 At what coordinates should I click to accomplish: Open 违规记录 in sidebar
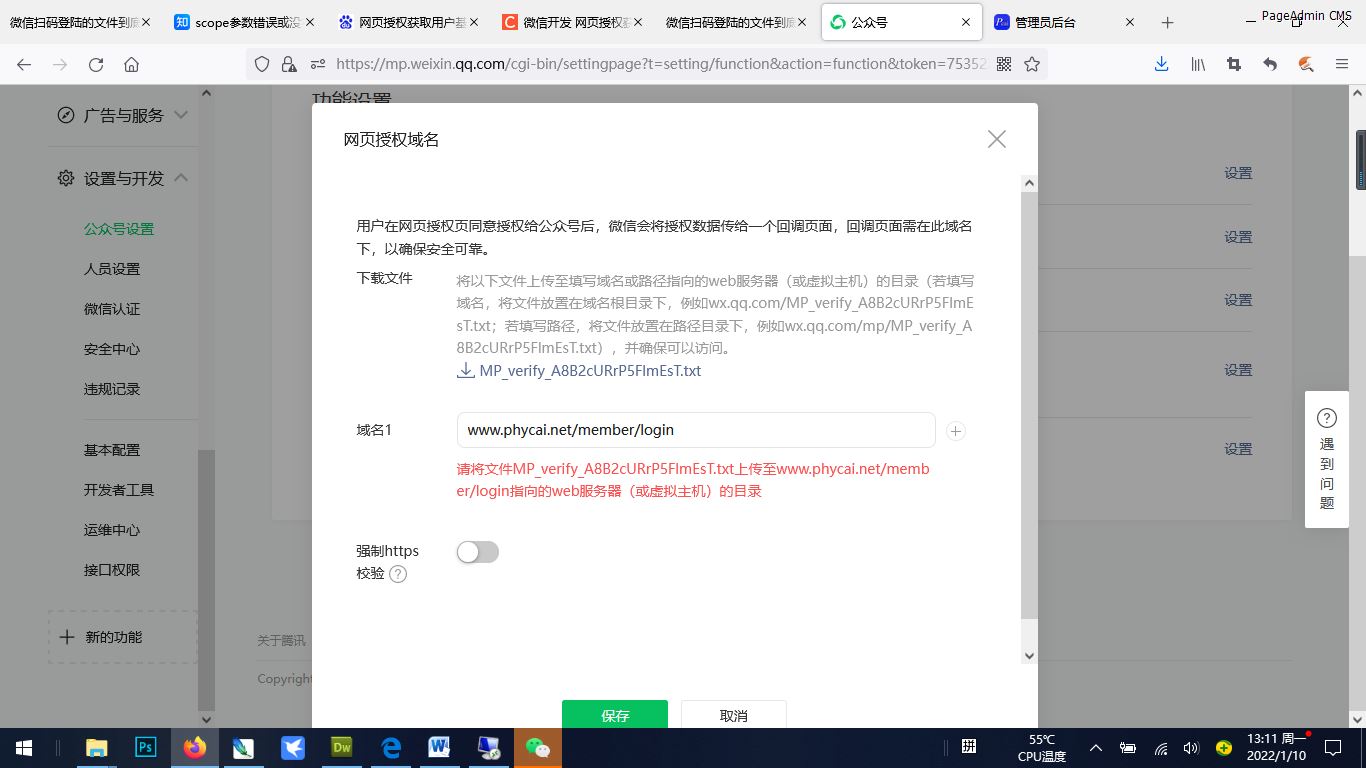[112, 389]
